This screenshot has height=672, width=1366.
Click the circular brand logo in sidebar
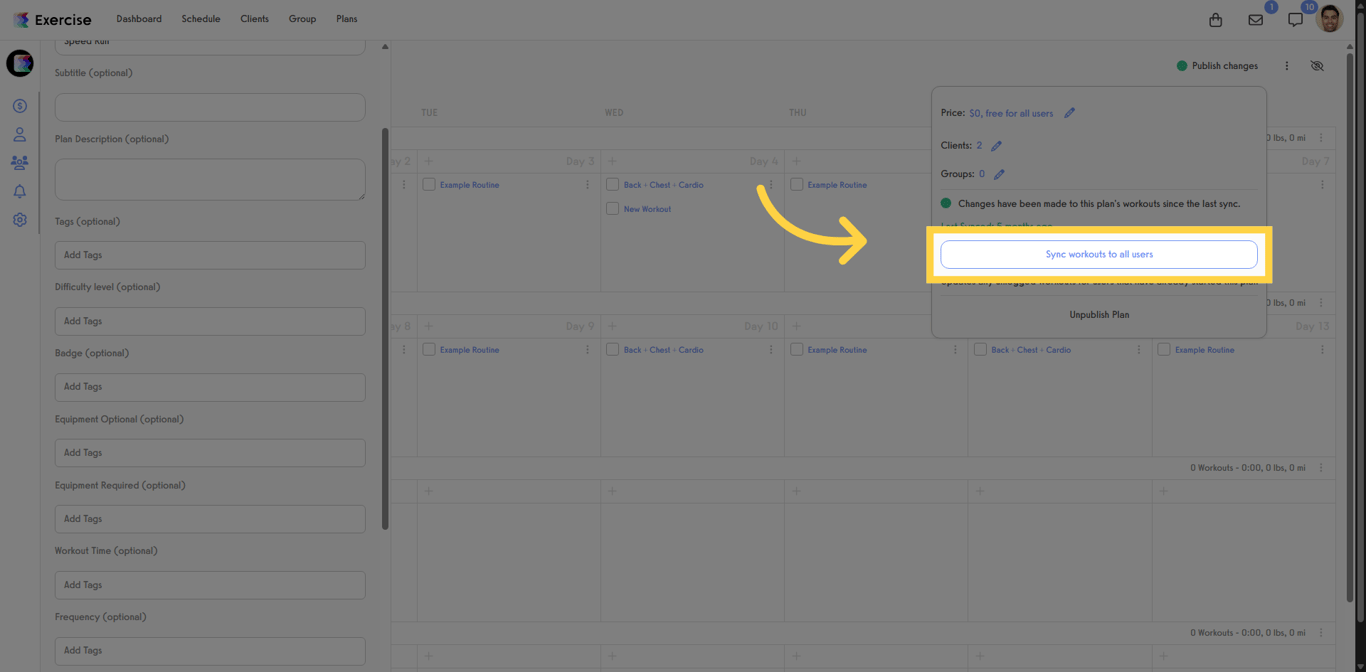[20, 63]
